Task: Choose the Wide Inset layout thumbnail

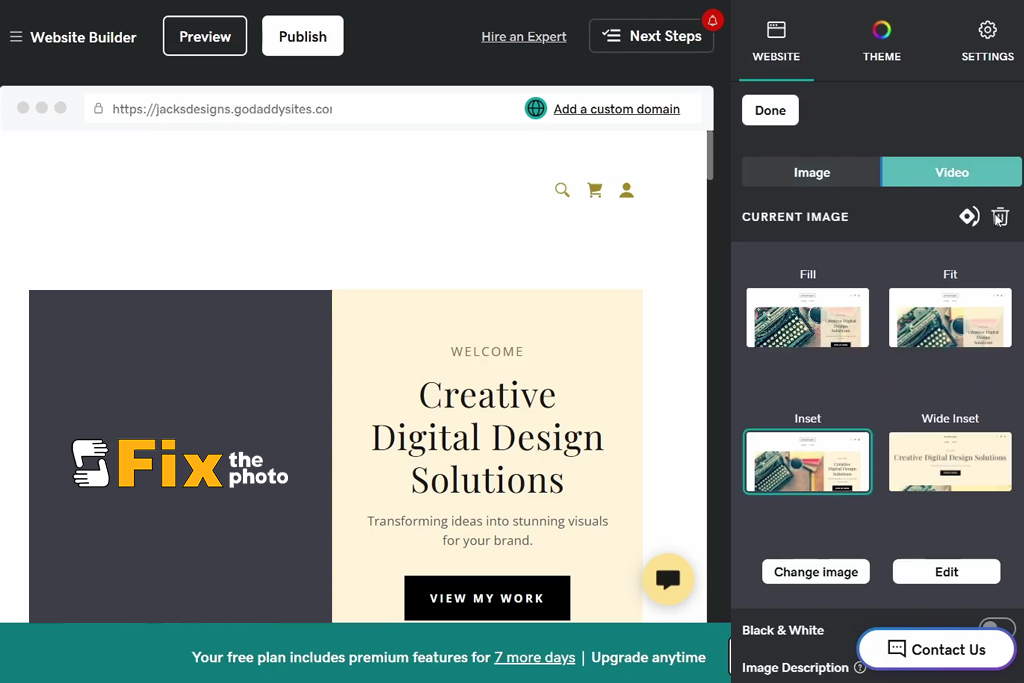Action: tap(950, 462)
